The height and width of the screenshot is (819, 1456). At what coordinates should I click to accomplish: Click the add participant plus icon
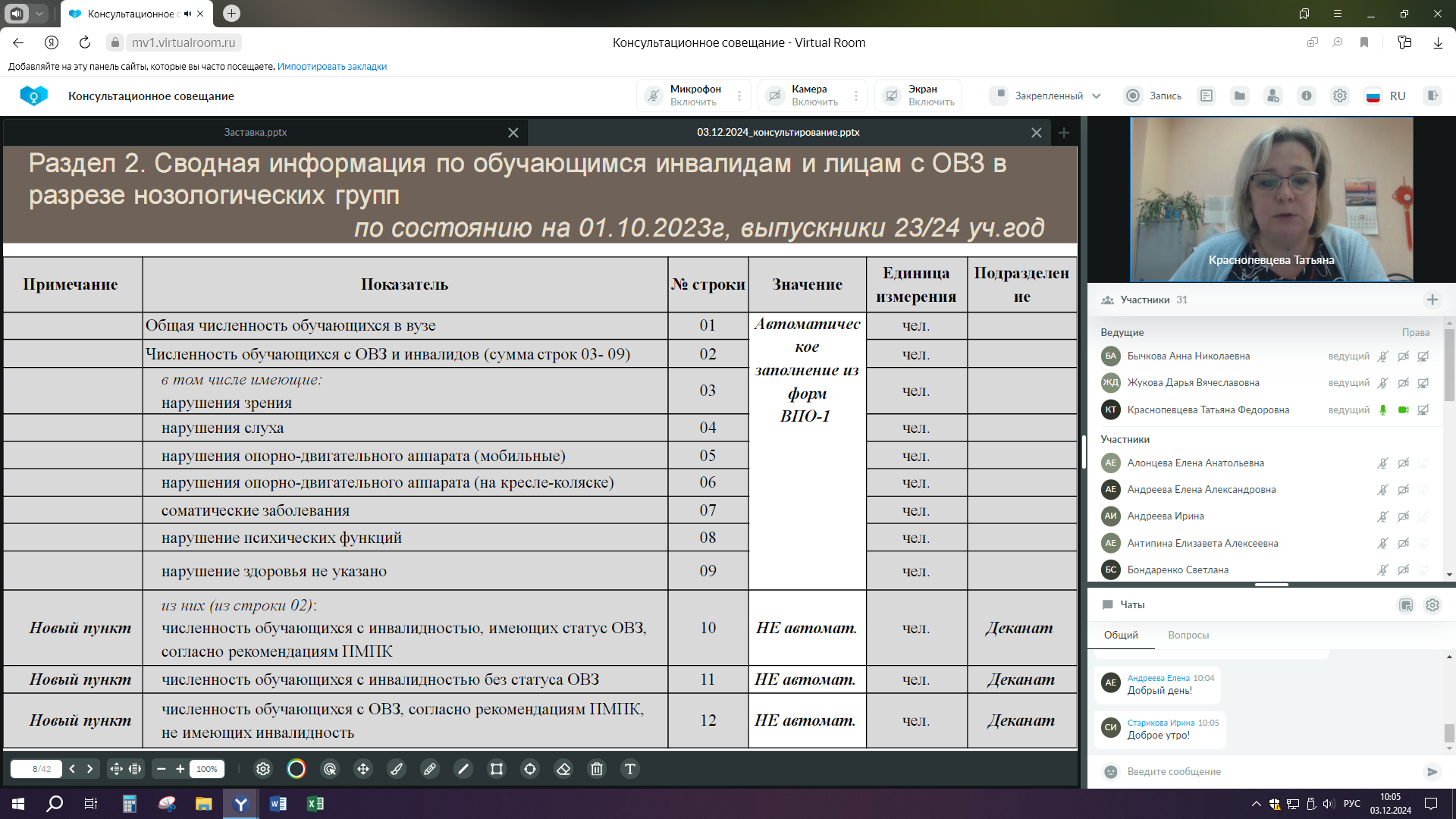pyautogui.click(x=1432, y=300)
